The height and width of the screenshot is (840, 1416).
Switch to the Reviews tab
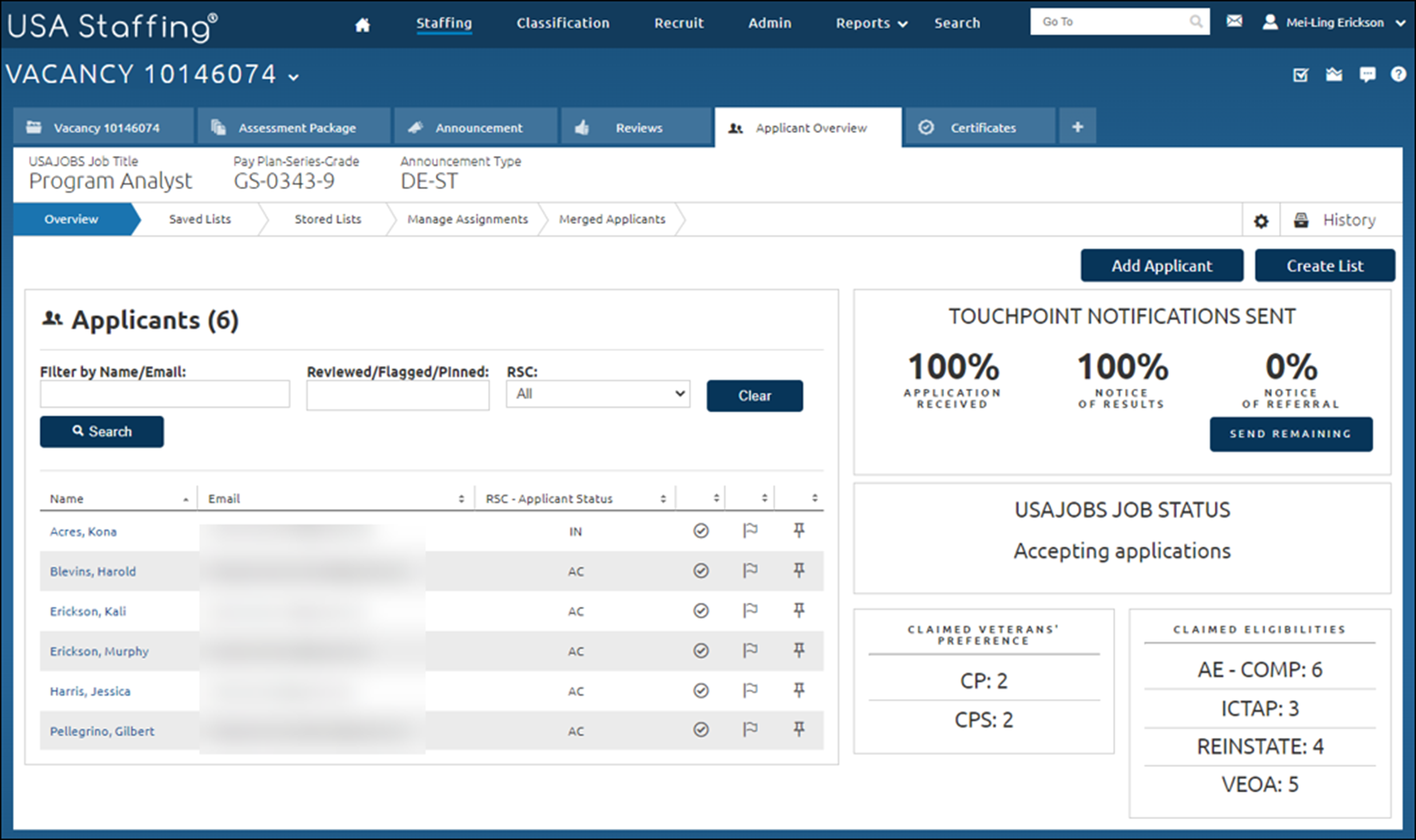pos(636,127)
